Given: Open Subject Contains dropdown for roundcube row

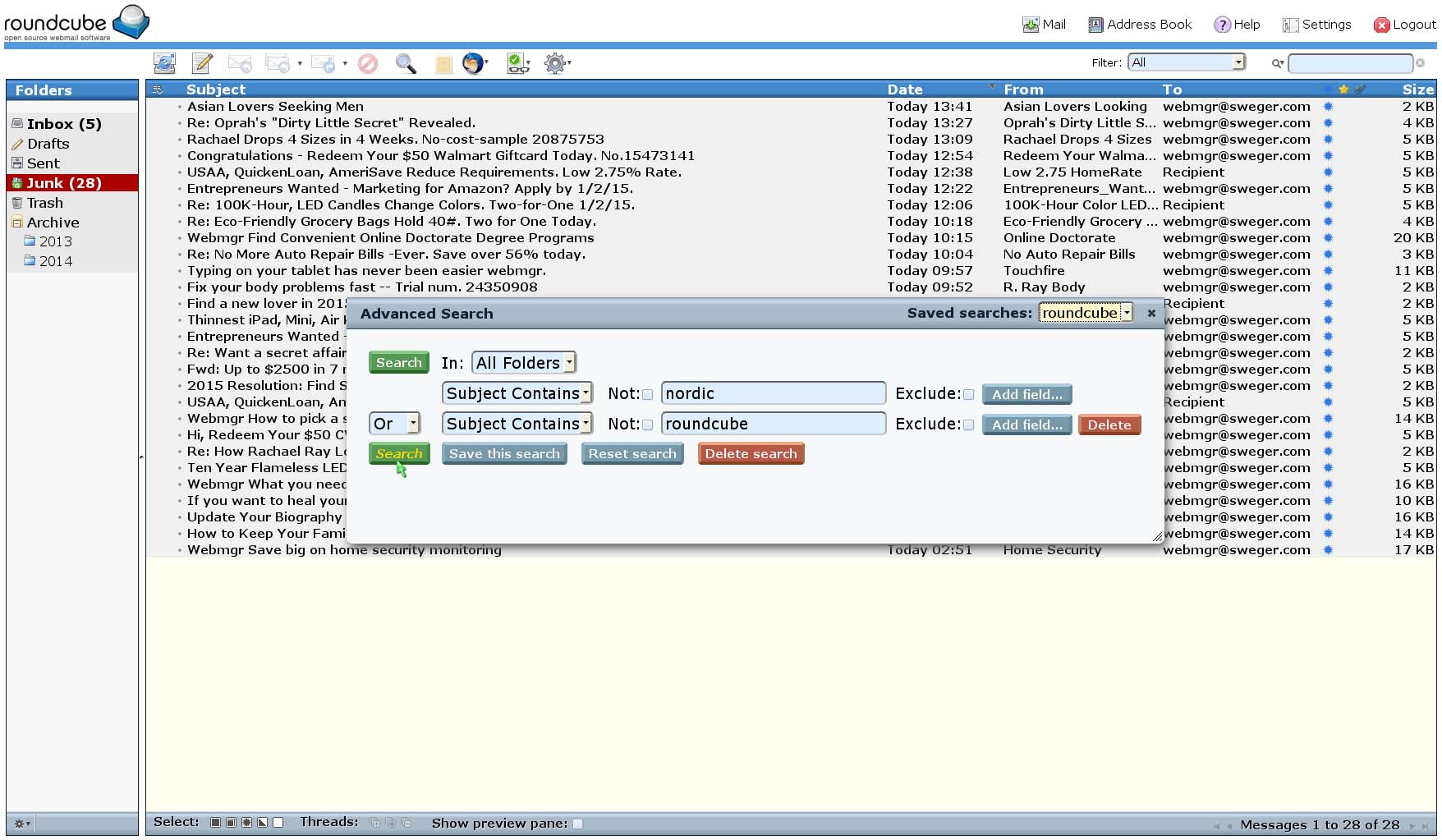Looking at the screenshot, I should click(x=517, y=424).
